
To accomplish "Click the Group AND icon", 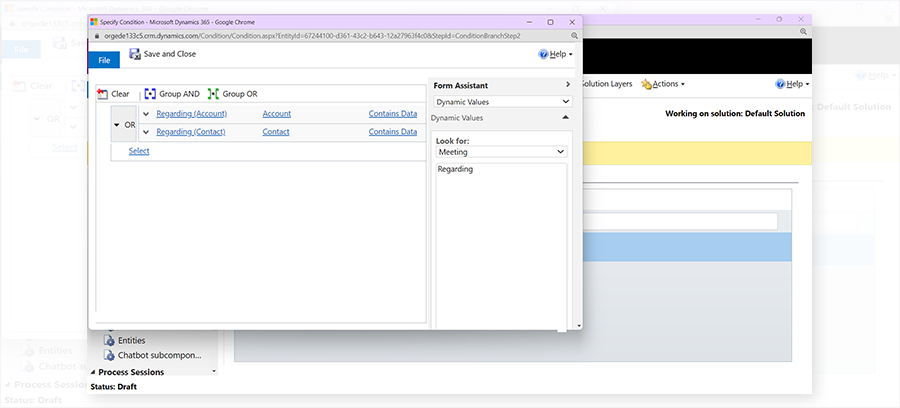I will 150,94.
